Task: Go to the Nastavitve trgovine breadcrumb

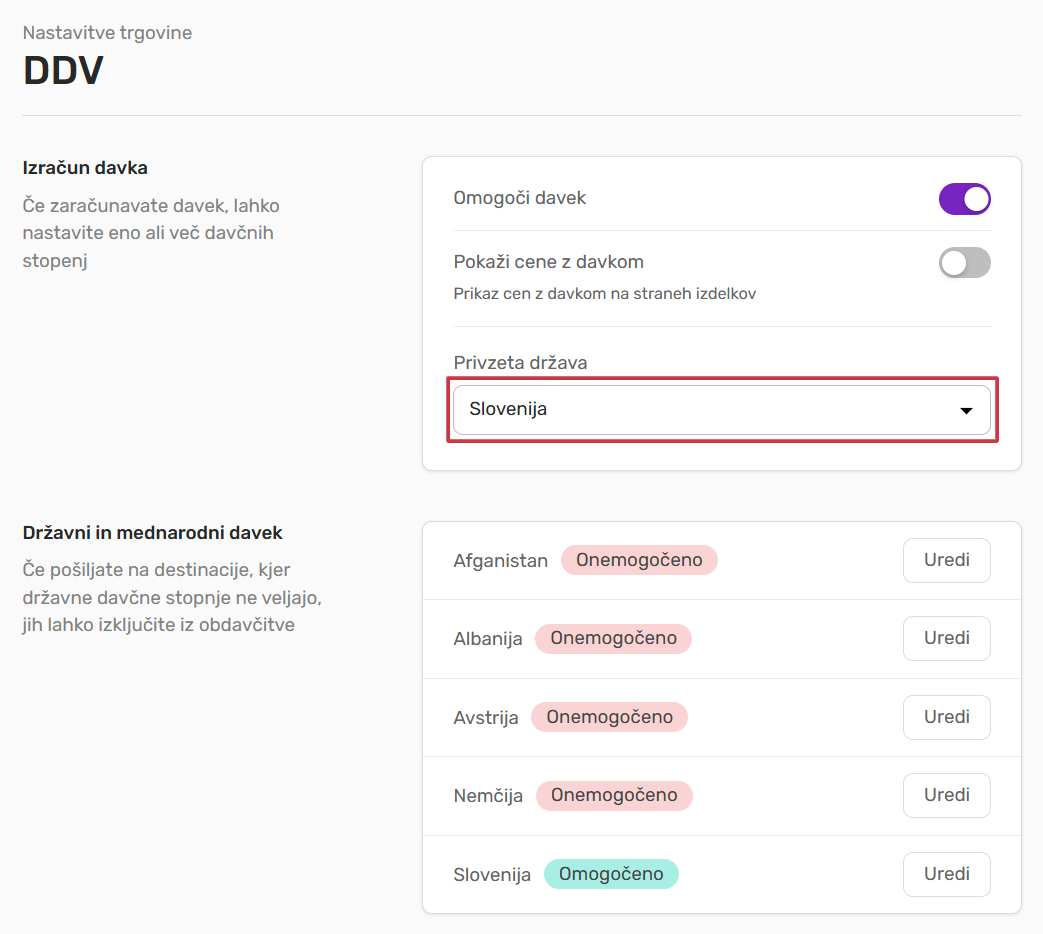Action: coord(107,33)
